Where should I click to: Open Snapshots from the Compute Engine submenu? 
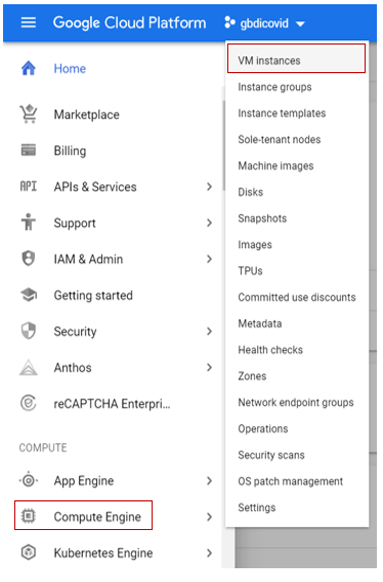tap(262, 219)
